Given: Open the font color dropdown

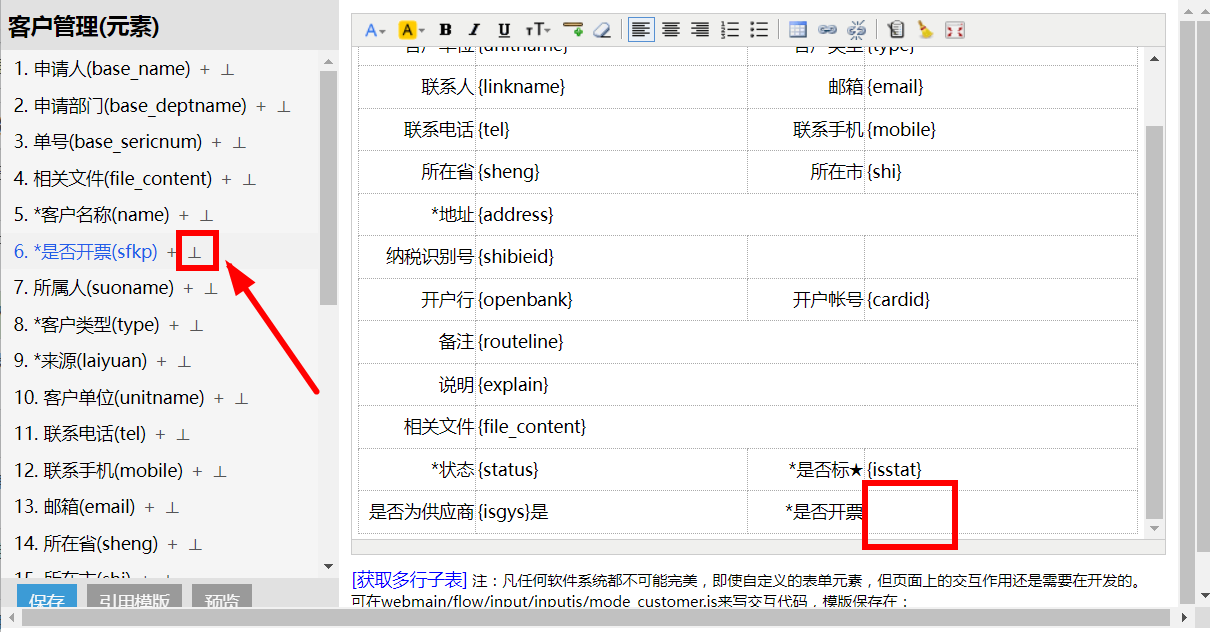Looking at the screenshot, I should click(375, 30).
